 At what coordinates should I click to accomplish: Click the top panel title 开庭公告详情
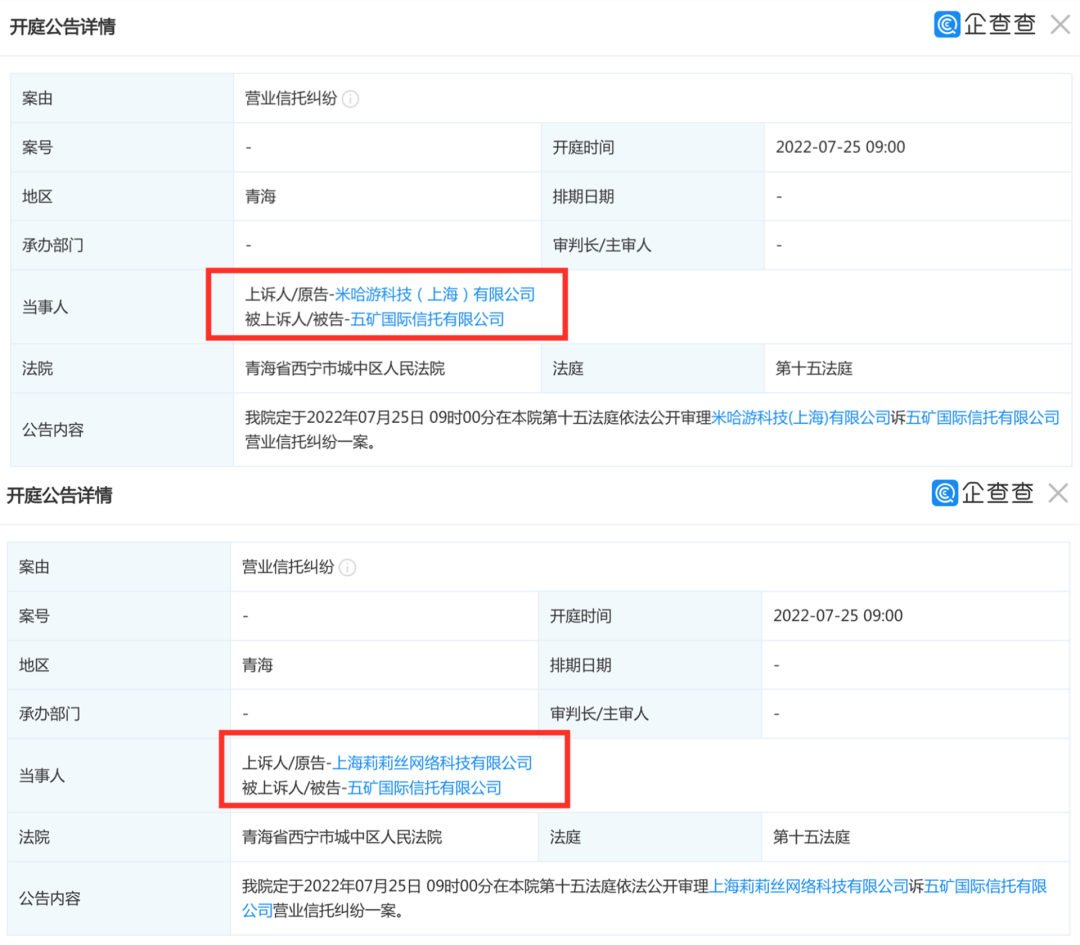(63, 27)
